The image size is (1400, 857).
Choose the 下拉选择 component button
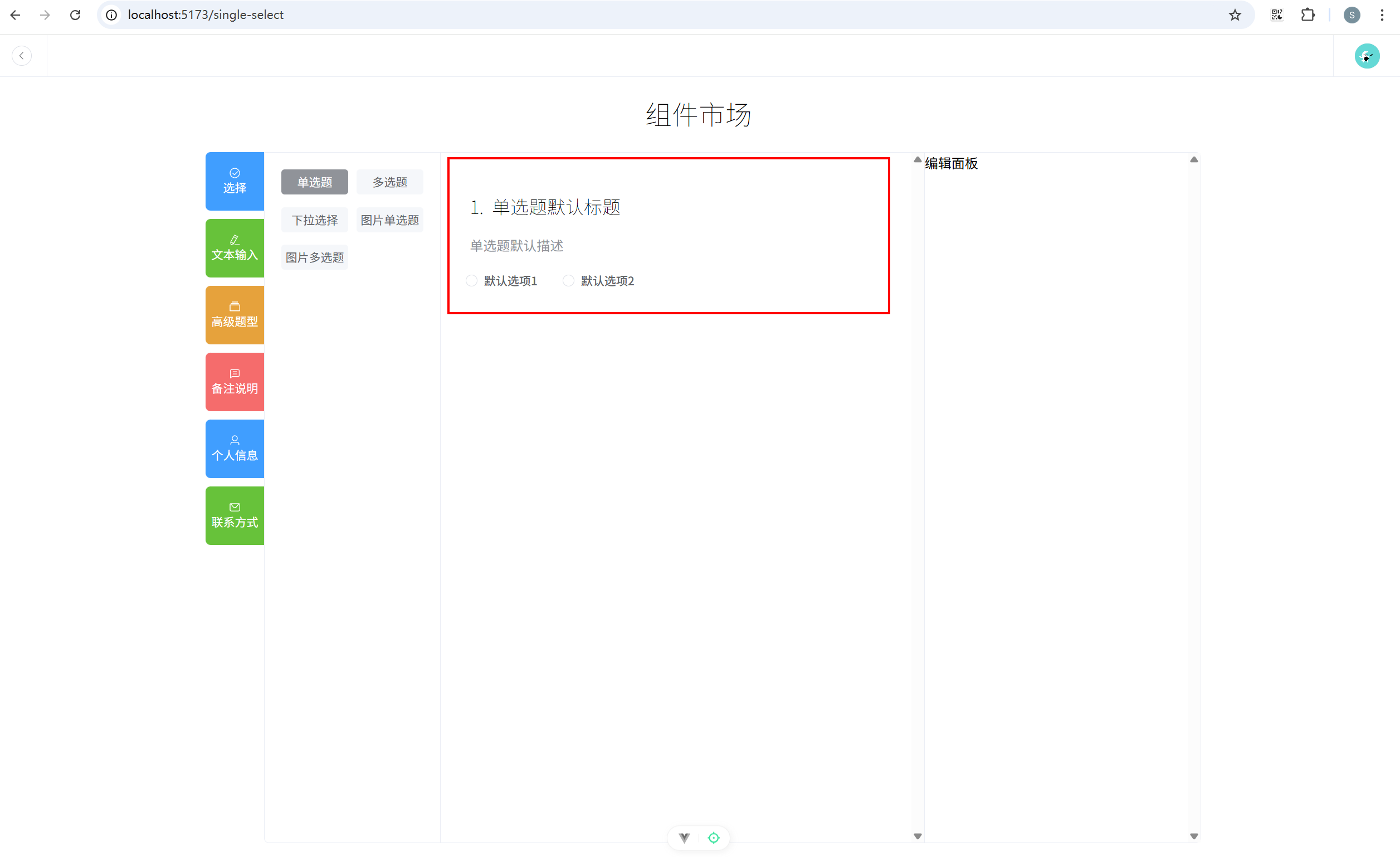pos(314,220)
